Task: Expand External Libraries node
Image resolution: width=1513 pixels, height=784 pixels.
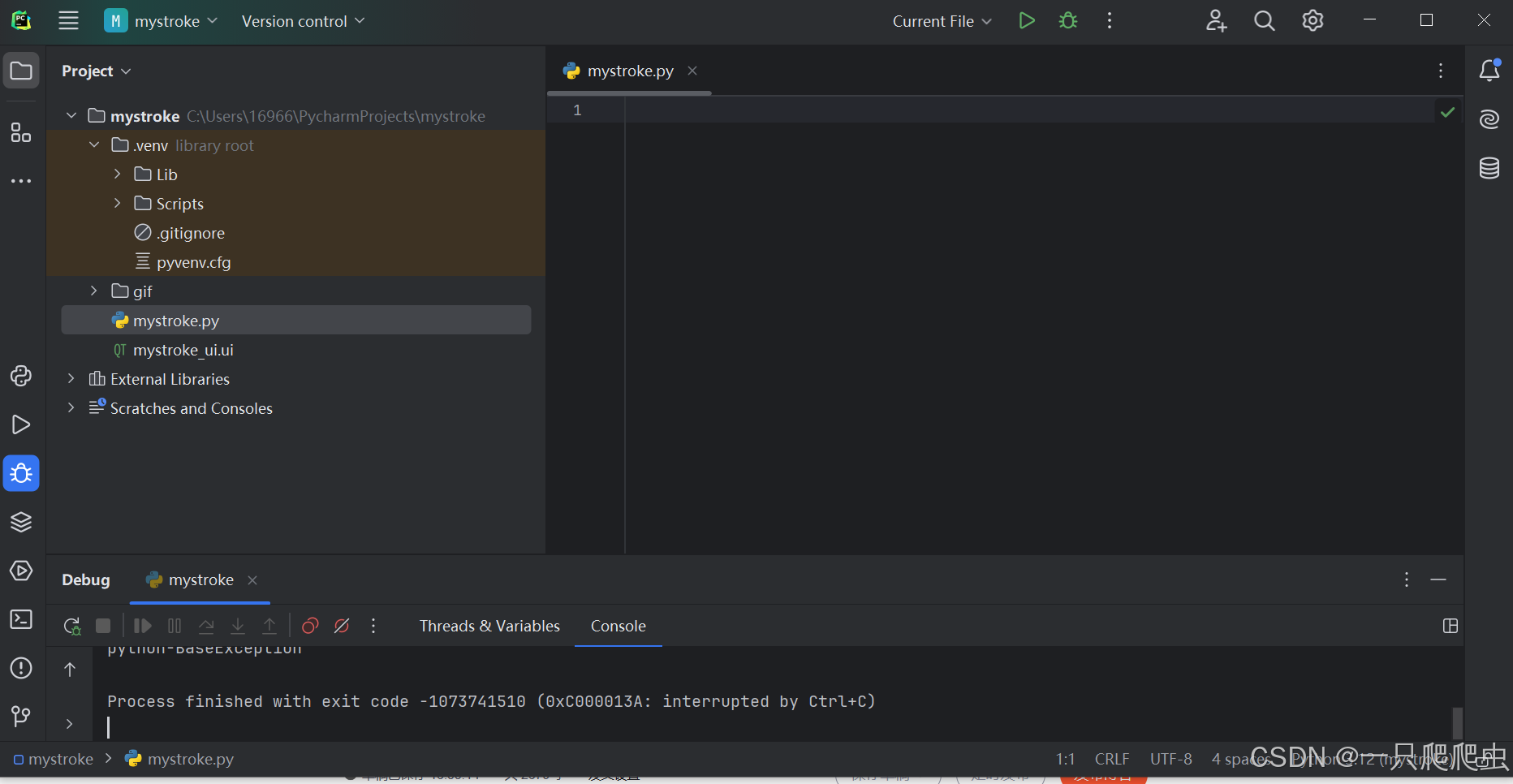Action: point(71,378)
